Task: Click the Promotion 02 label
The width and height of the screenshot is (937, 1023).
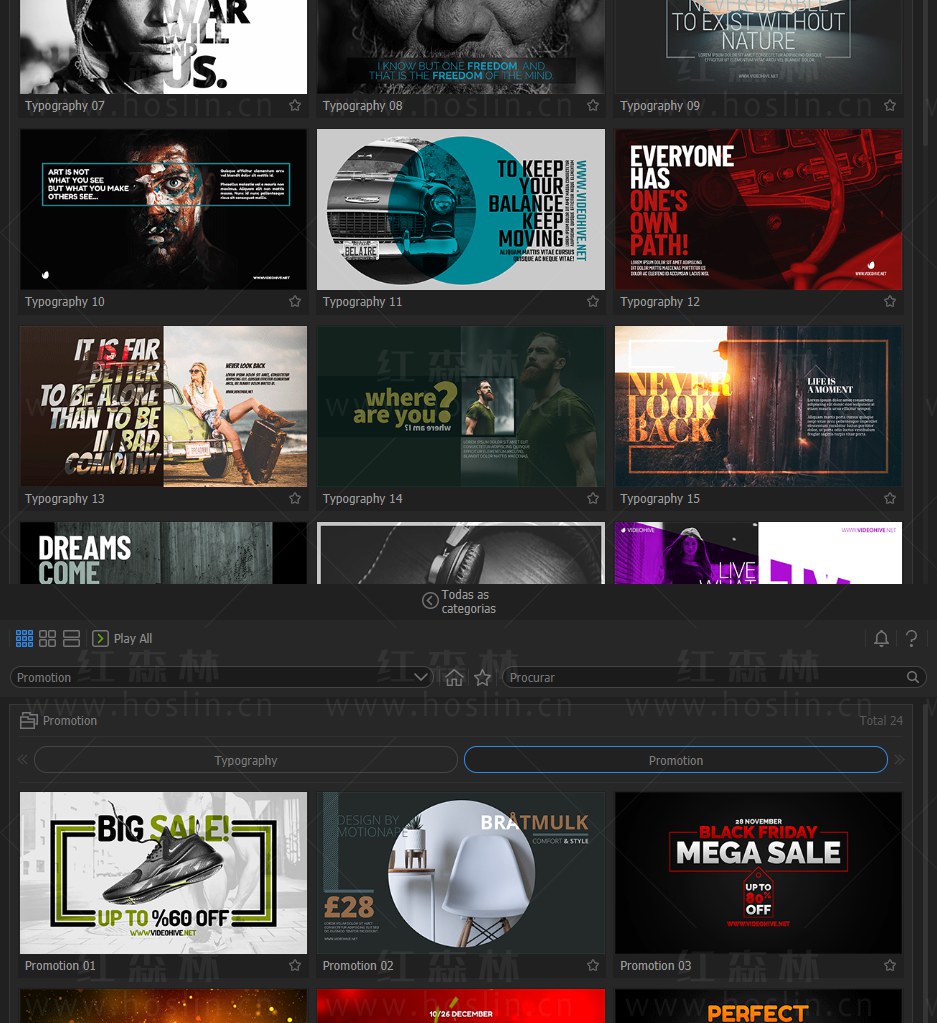Action: click(x=358, y=966)
